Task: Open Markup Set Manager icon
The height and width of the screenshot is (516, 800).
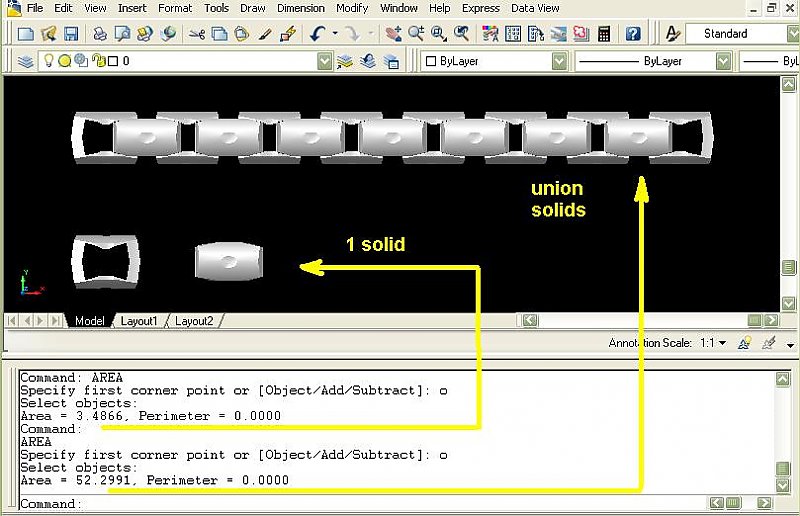Action: [x=581, y=34]
